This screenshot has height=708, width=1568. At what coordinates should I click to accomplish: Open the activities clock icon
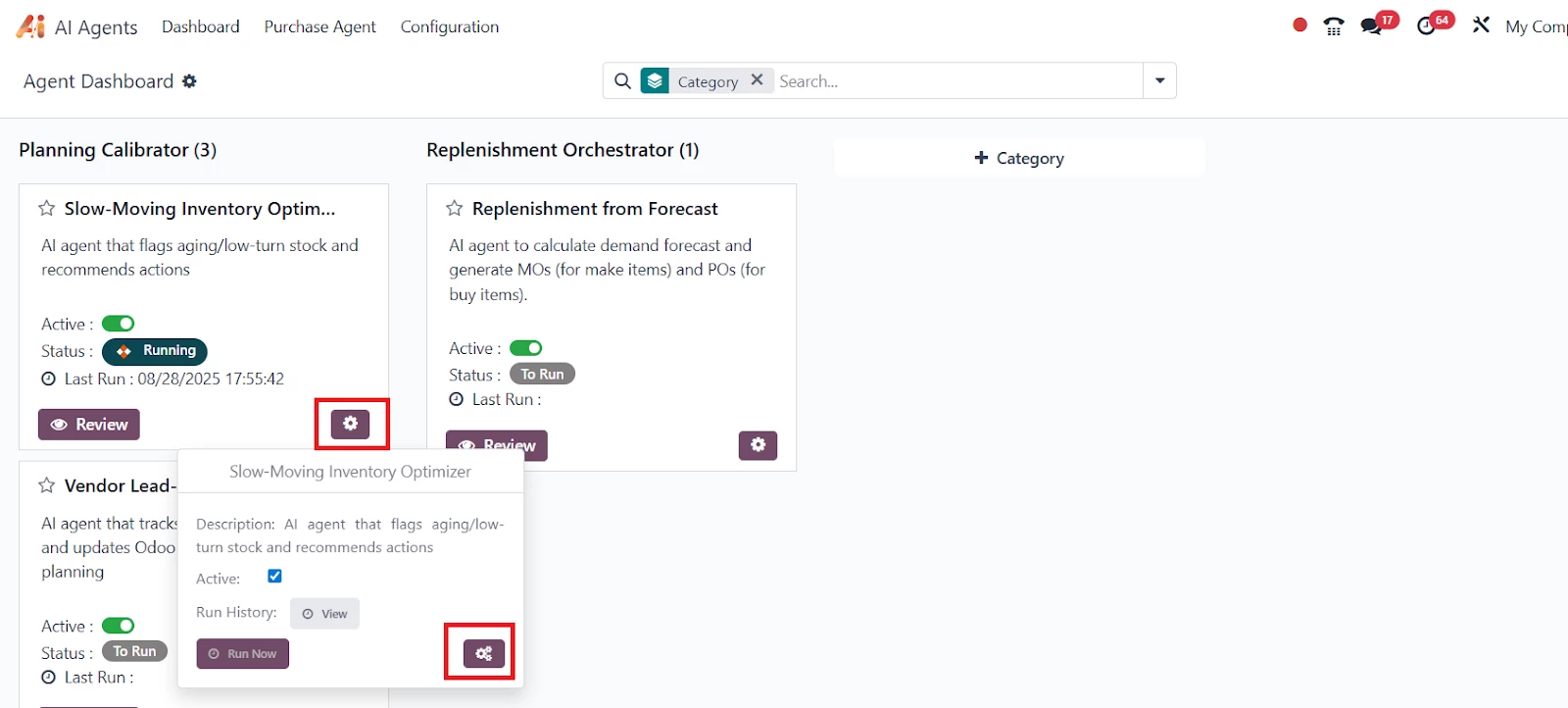1426,26
